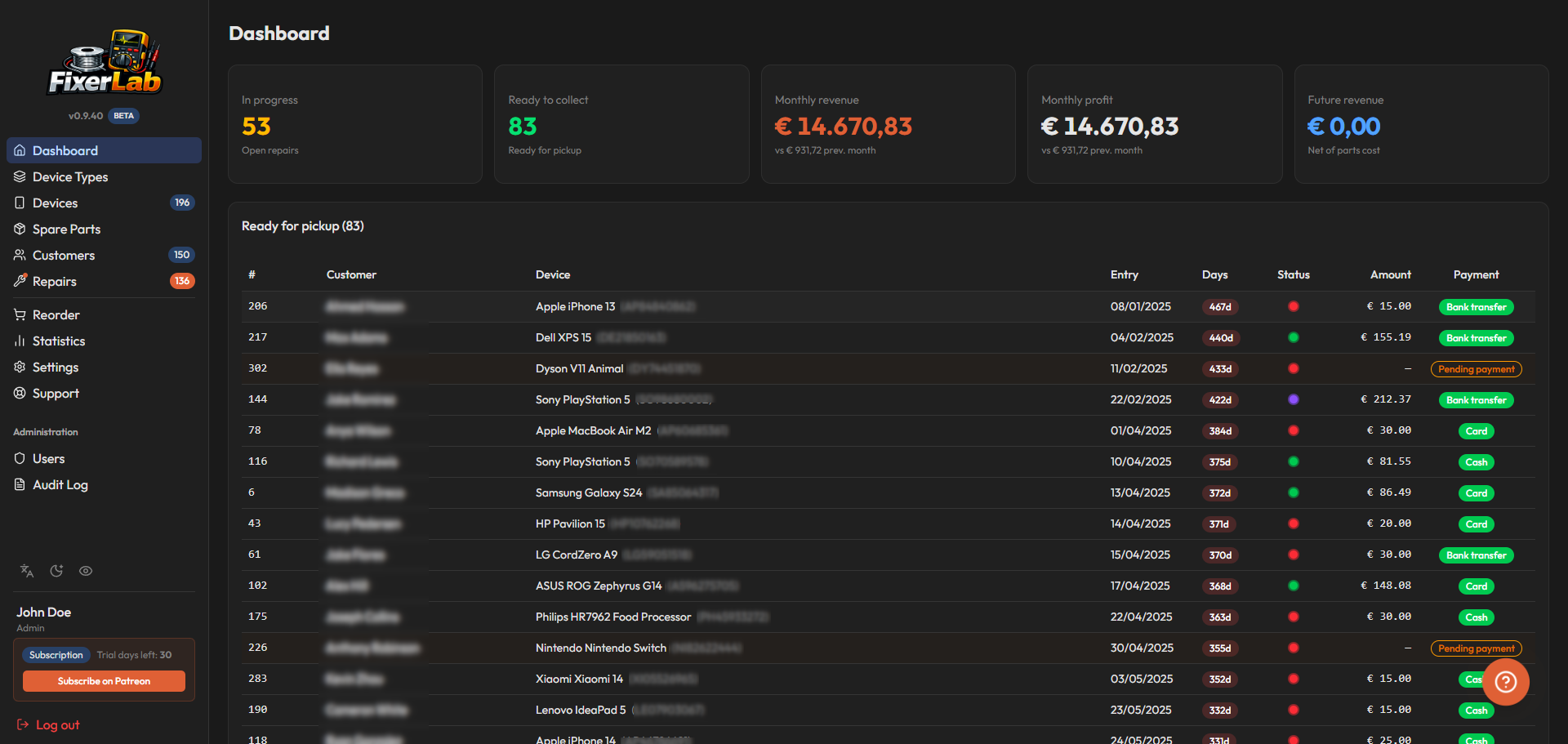Click the bar chart icon beside Statistics
The width and height of the screenshot is (1568, 744).
20,341
